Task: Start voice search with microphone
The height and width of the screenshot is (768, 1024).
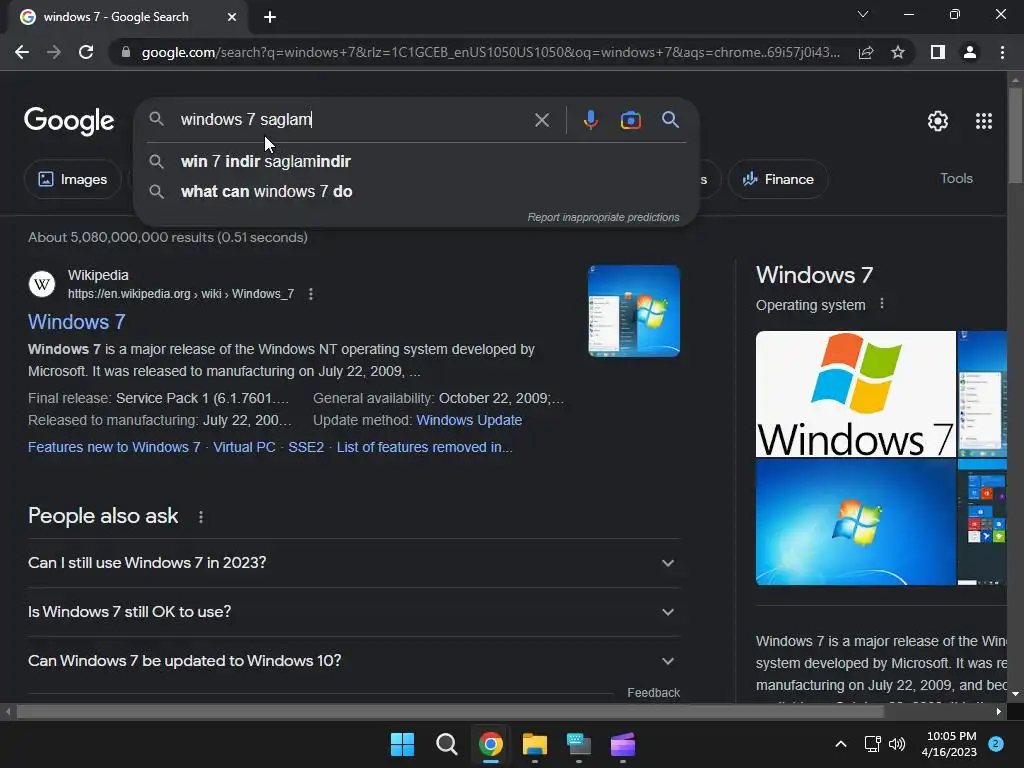Action: (590, 120)
